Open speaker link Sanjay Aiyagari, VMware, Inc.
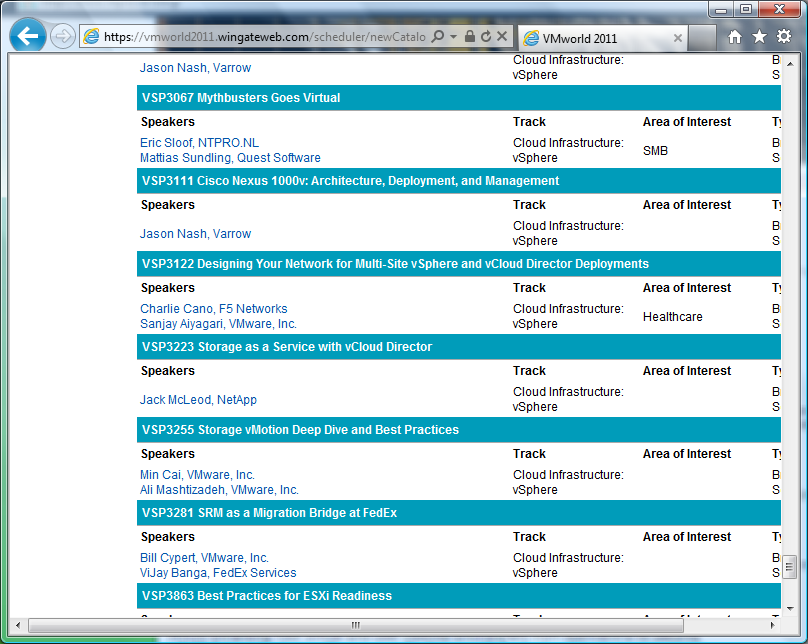This screenshot has width=808, height=644. (x=218, y=324)
